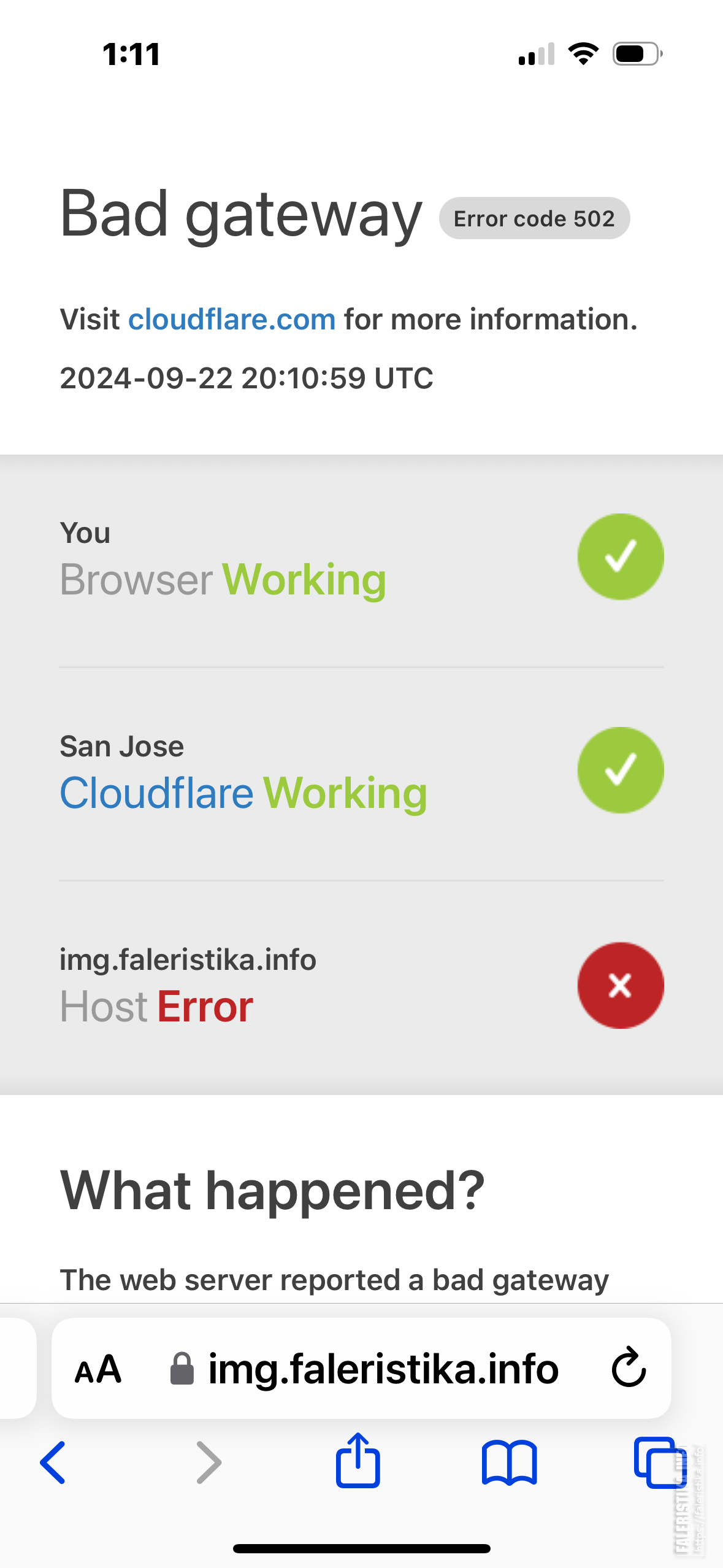723x1568 pixels.
Task: Open the AA reader options menu
Action: tap(98, 1369)
